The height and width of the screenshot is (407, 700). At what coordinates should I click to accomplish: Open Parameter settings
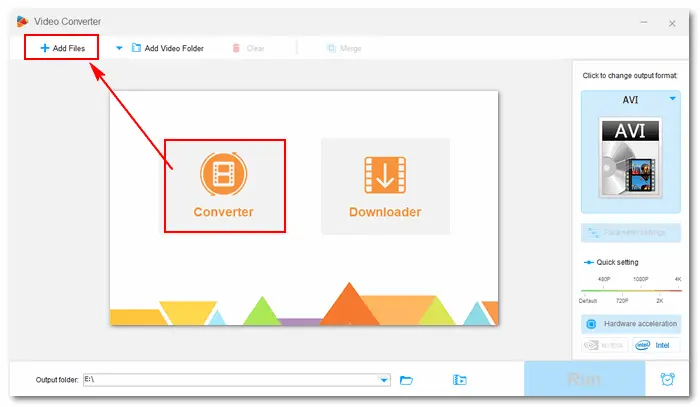[x=630, y=233]
